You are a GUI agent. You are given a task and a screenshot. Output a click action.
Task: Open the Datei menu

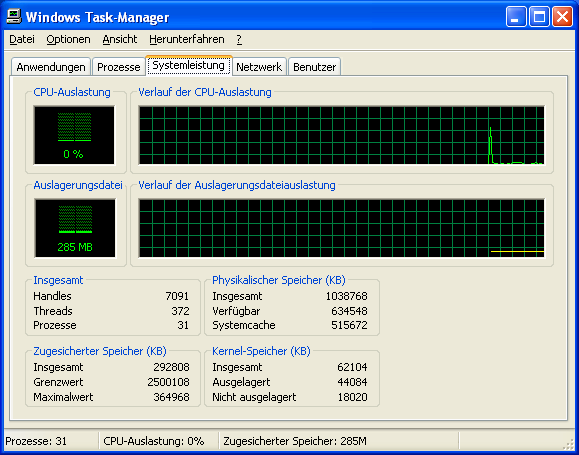click(22, 39)
